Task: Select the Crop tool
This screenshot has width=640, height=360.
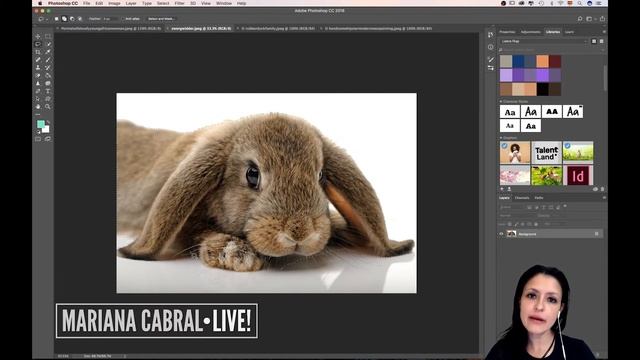Action: pyautogui.click(x=38, y=52)
